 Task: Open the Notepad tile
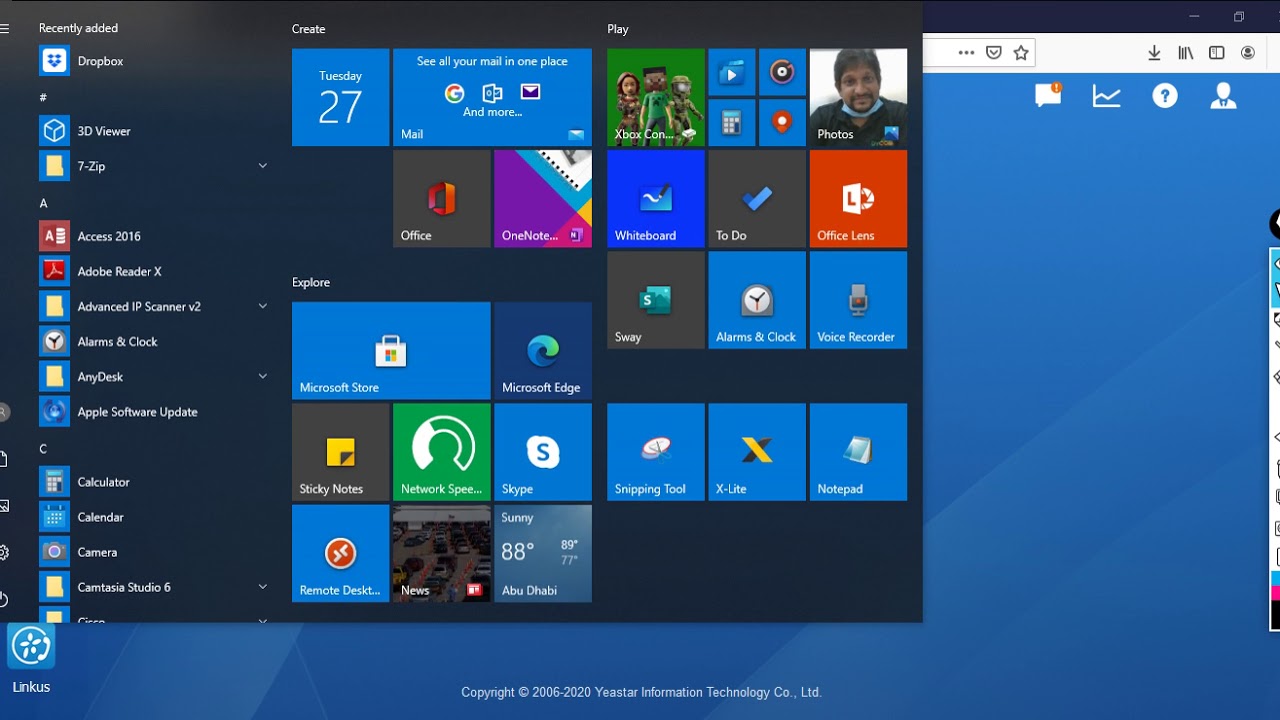tap(858, 451)
